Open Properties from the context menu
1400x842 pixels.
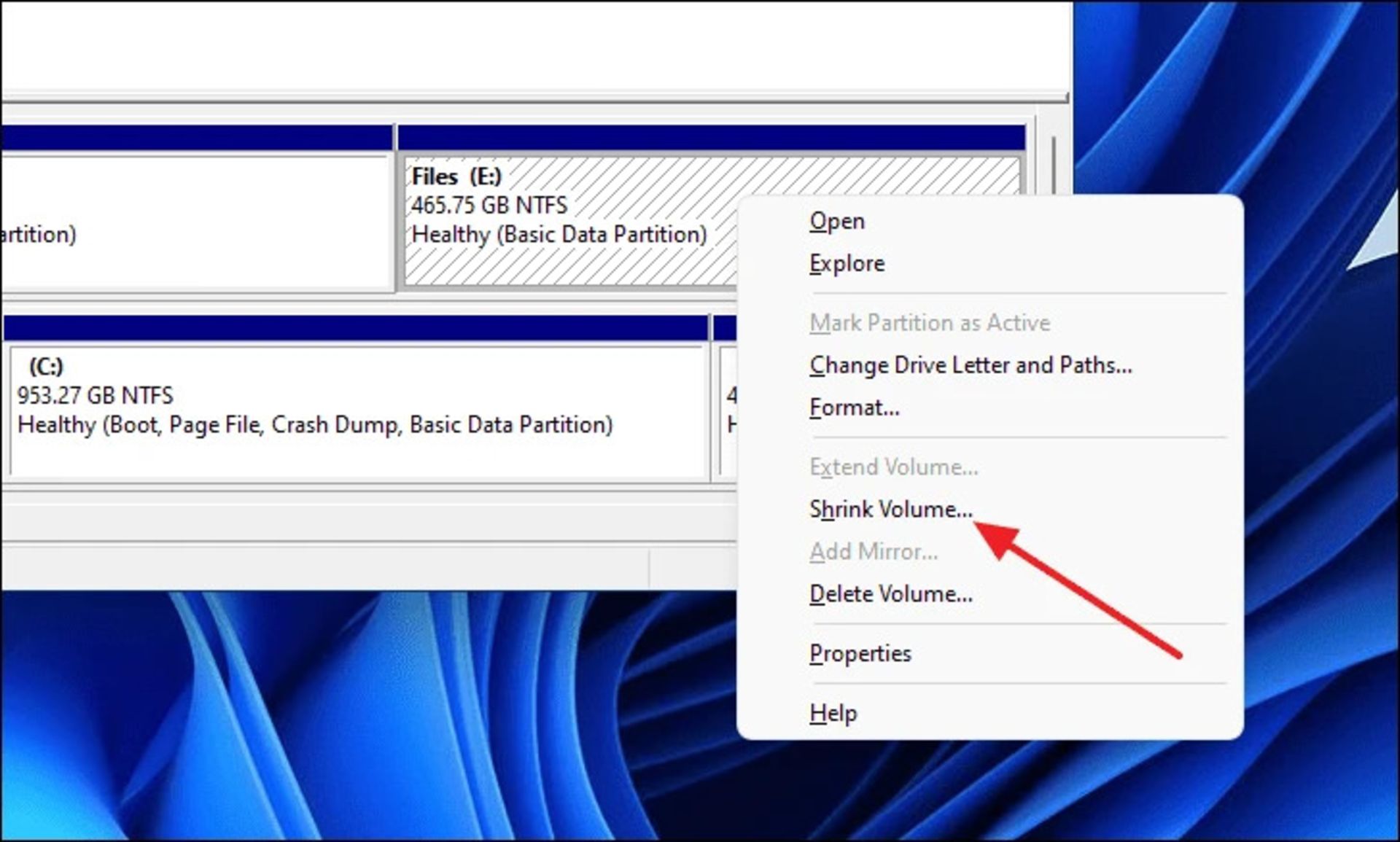pyautogui.click(x=860, y=654)
